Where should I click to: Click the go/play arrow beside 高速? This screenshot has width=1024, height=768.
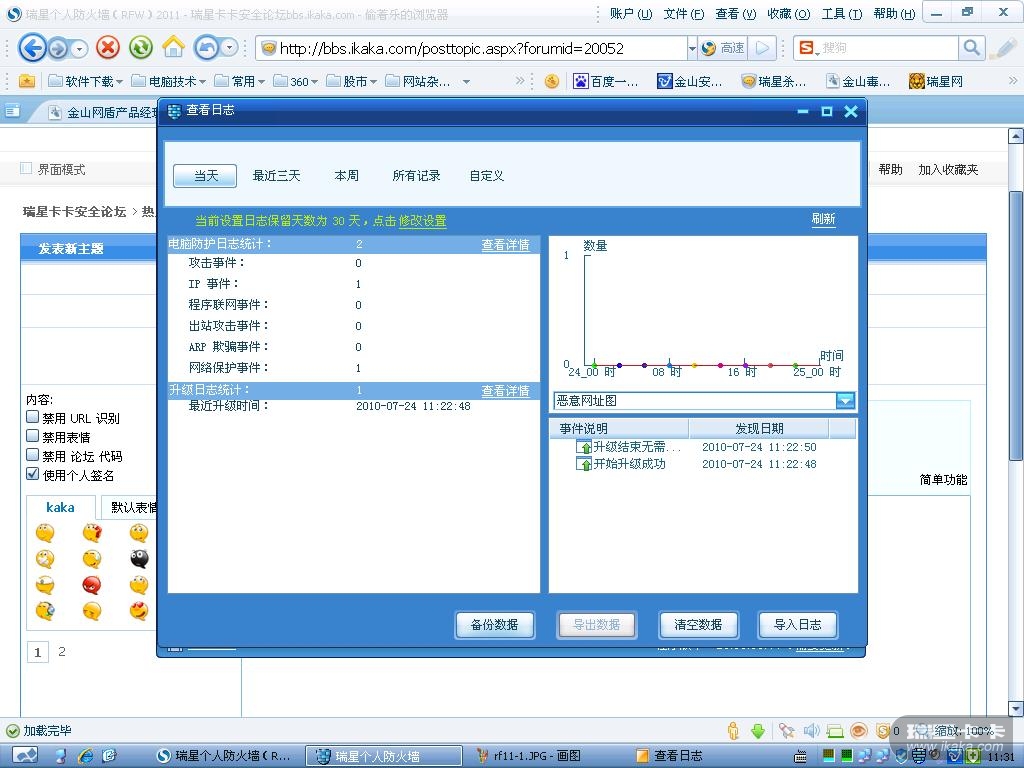click(x=761, y=48)
